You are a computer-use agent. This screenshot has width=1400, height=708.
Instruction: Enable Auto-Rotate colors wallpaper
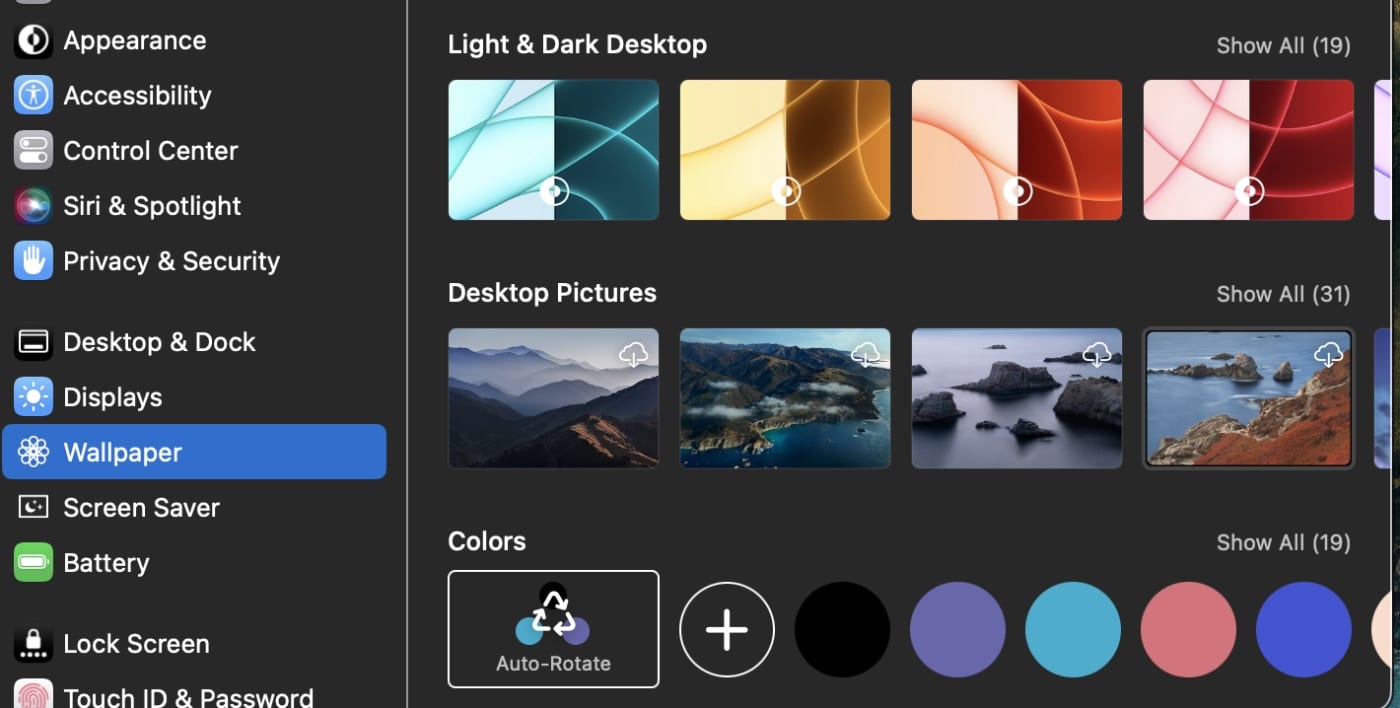pos(553,629)
